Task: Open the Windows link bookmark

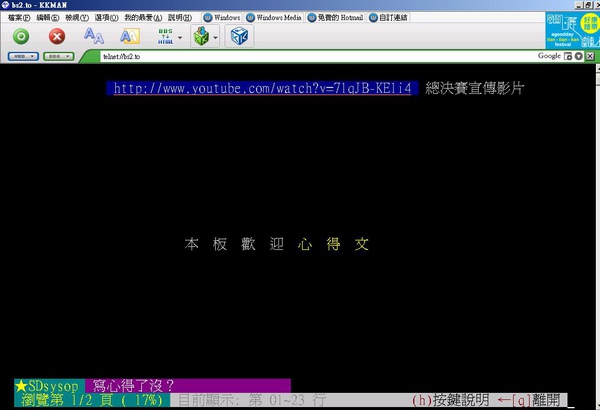Action: (222, 18)
